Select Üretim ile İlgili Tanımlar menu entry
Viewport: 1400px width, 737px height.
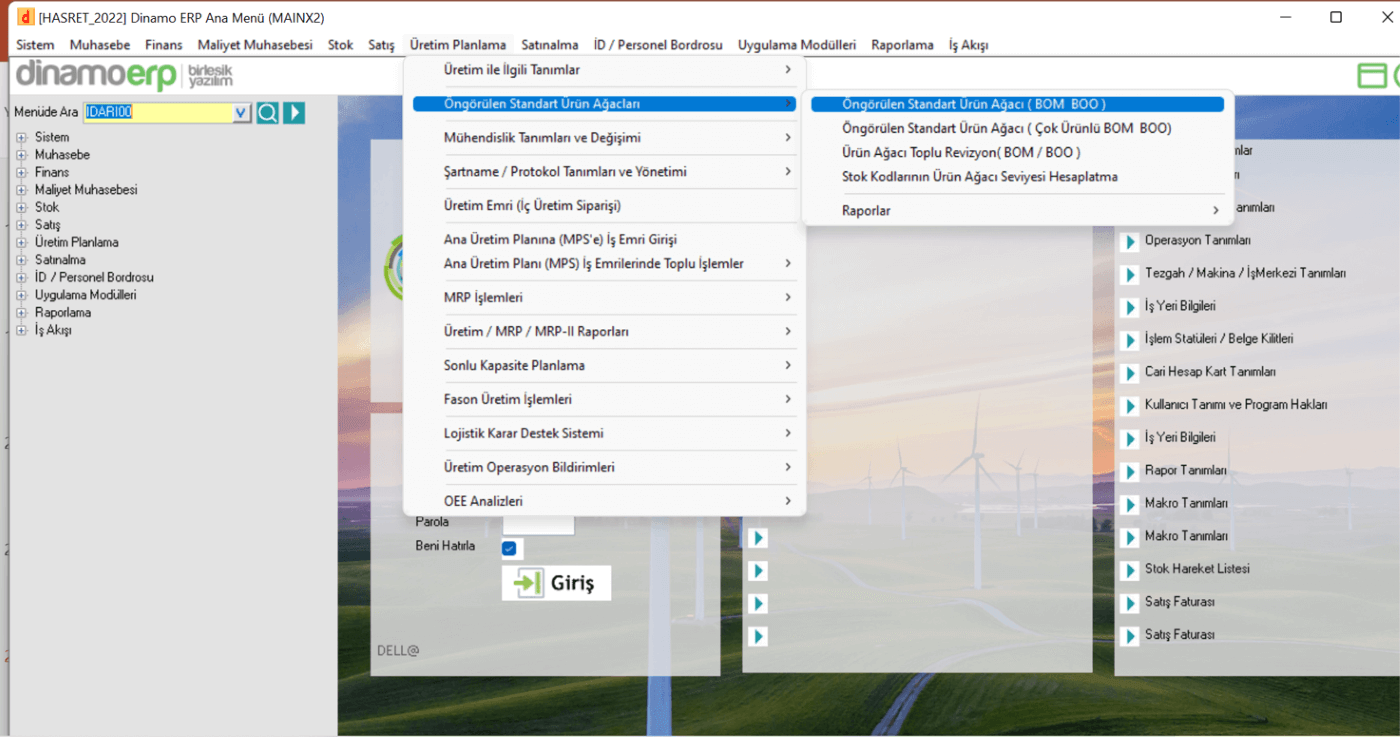tap(605, 70)
